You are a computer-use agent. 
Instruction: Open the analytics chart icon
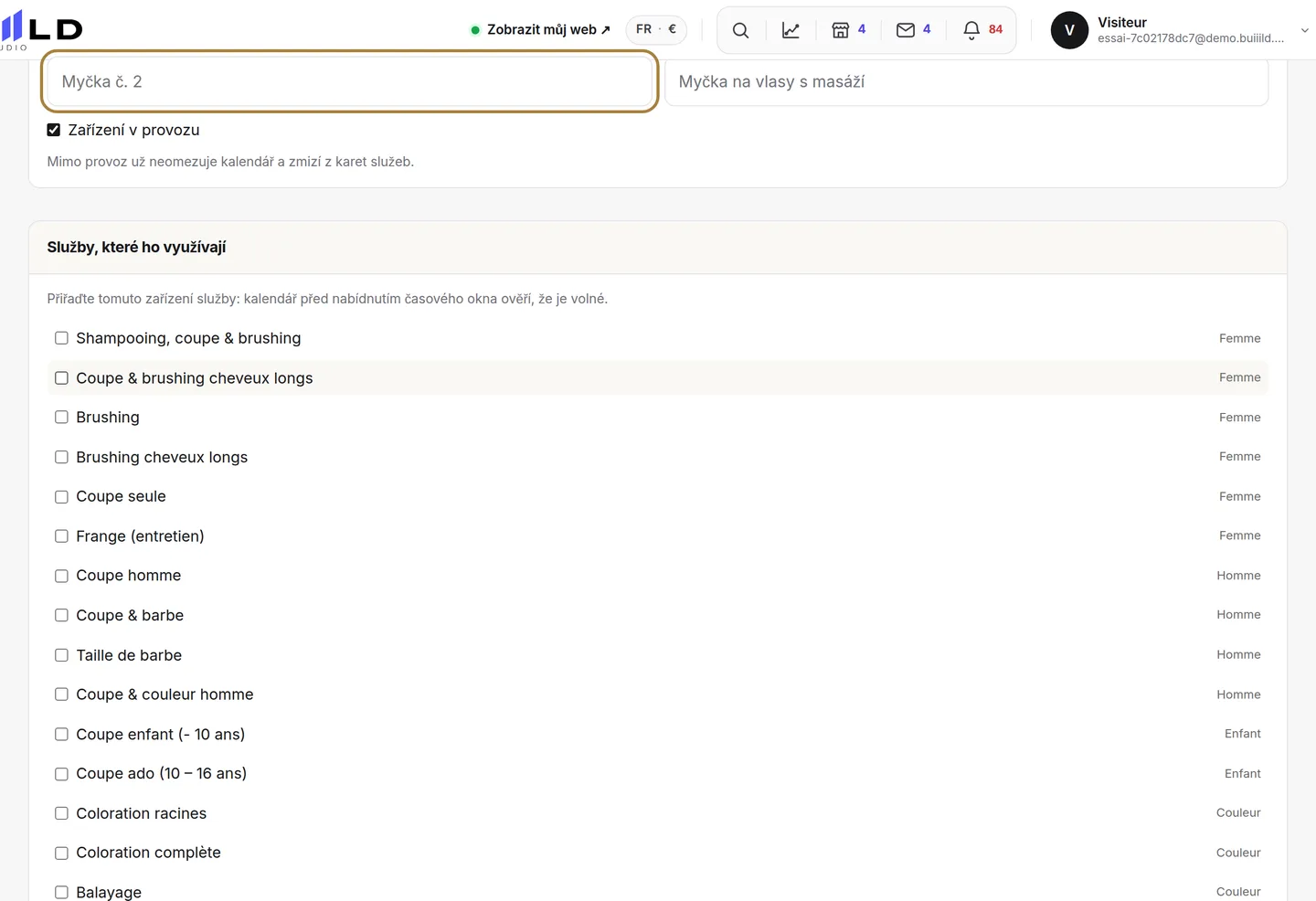(791, 30)
